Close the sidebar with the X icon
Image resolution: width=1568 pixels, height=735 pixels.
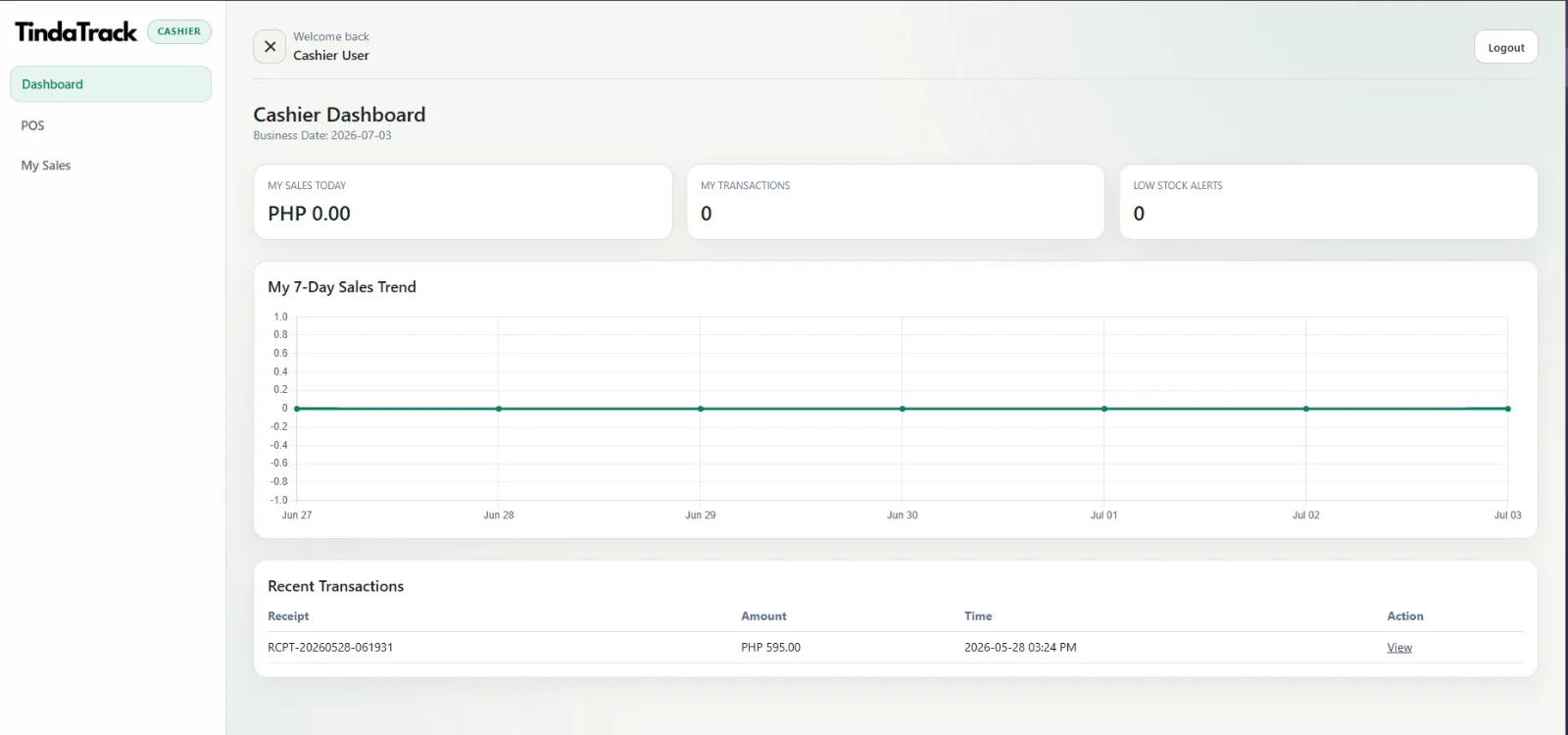click(x=269, y=46)
